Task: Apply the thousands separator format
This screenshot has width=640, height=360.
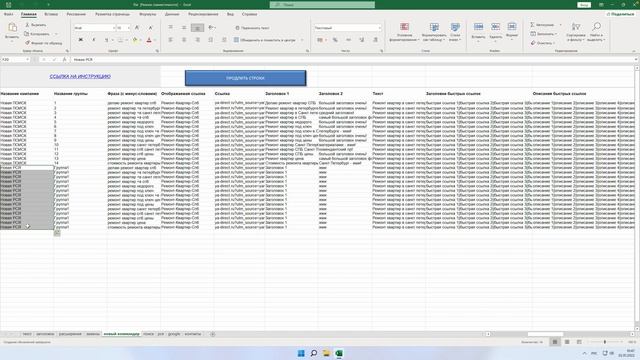Action: point(348,40)
